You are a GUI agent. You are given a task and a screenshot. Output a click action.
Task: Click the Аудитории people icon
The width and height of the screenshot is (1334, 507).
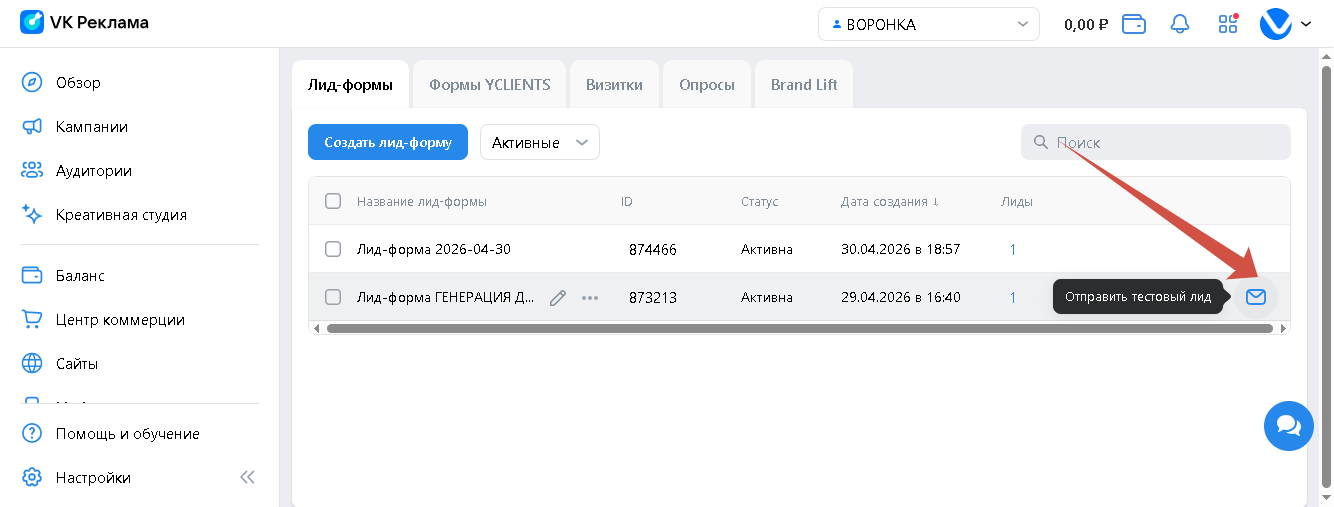click(32, 171)
